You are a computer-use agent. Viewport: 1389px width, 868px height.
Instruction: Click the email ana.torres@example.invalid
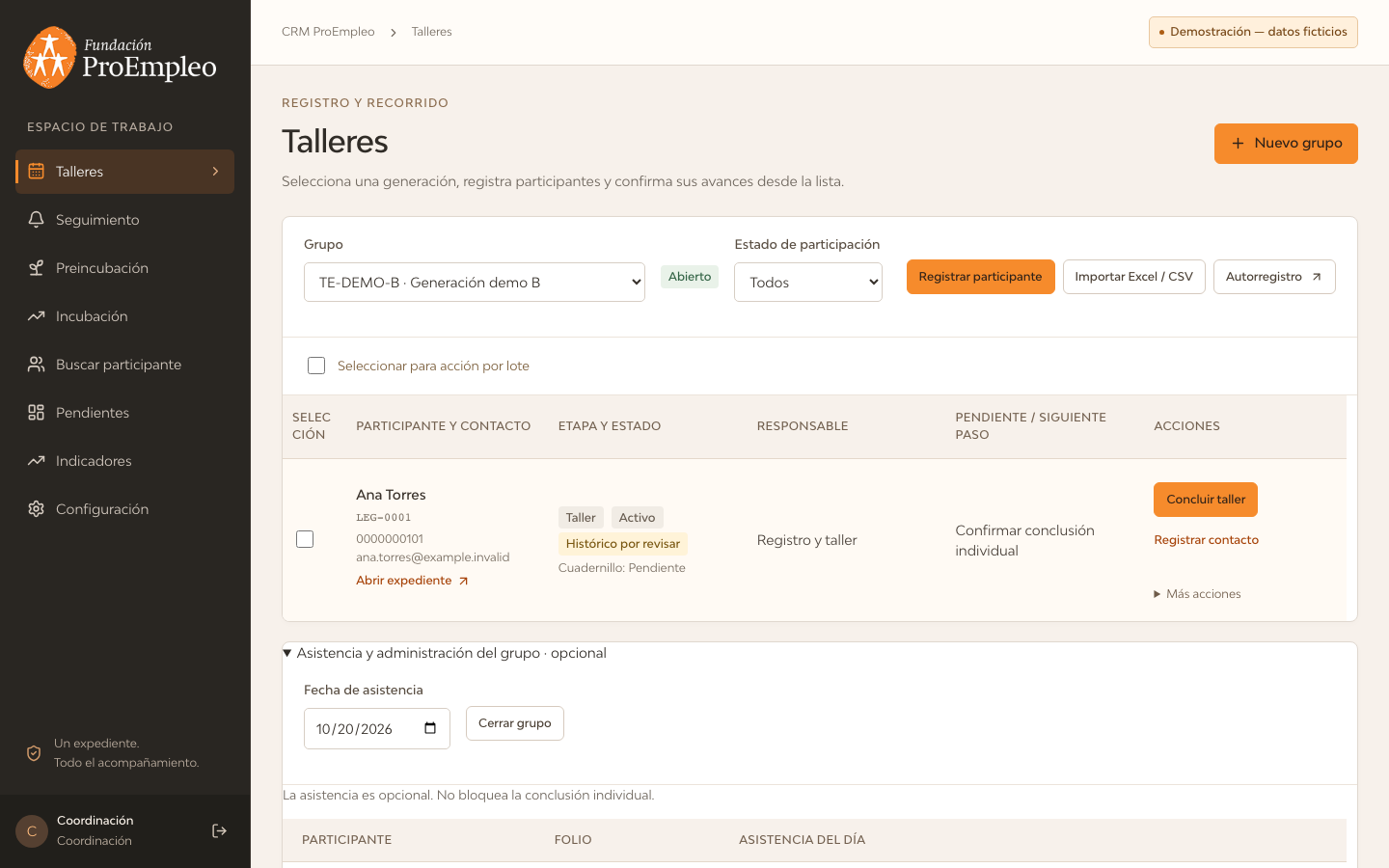click(x=433, y=557)
